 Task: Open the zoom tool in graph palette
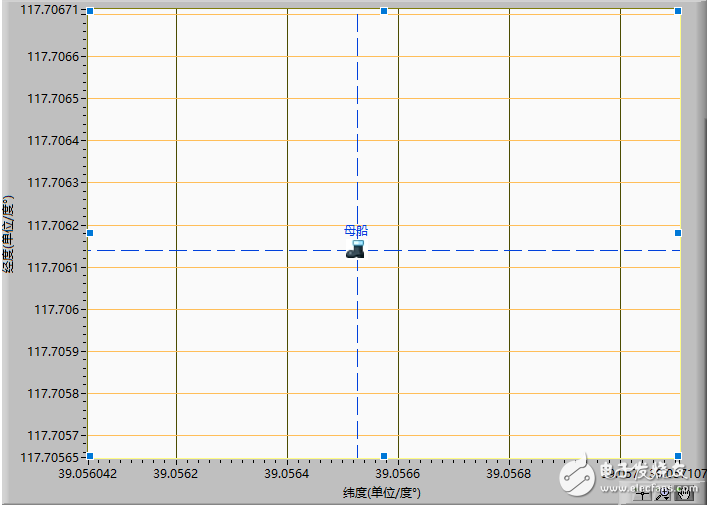click(662, 494)
